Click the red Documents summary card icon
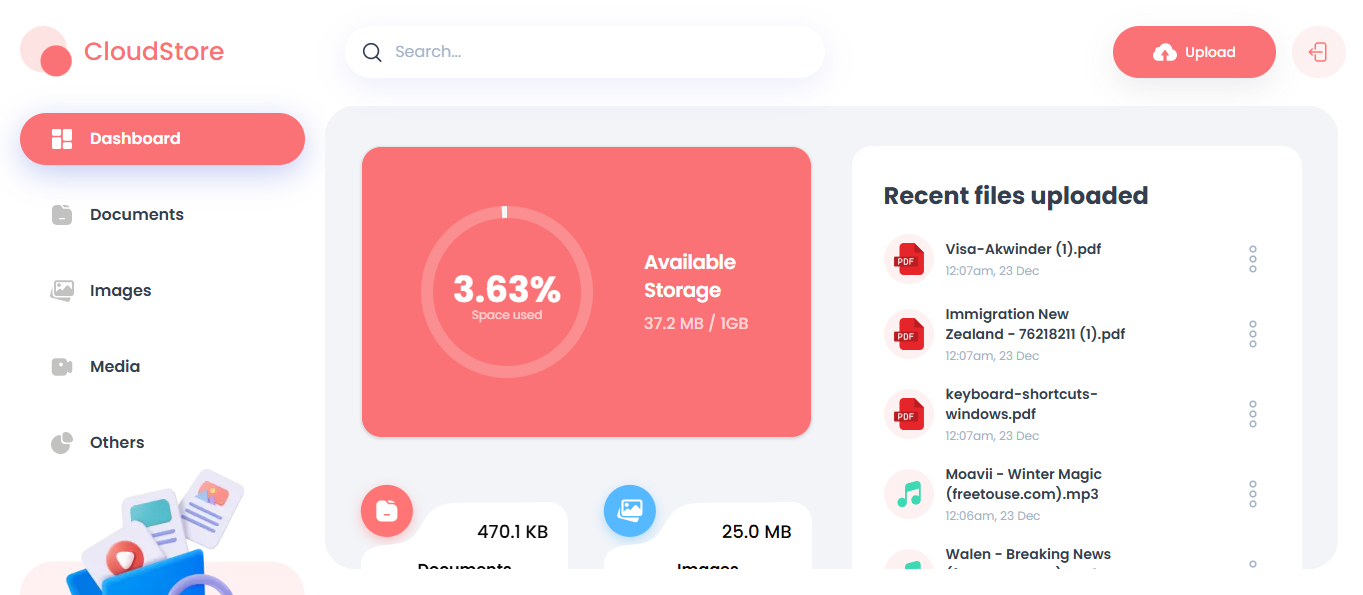 click(386, 511)
